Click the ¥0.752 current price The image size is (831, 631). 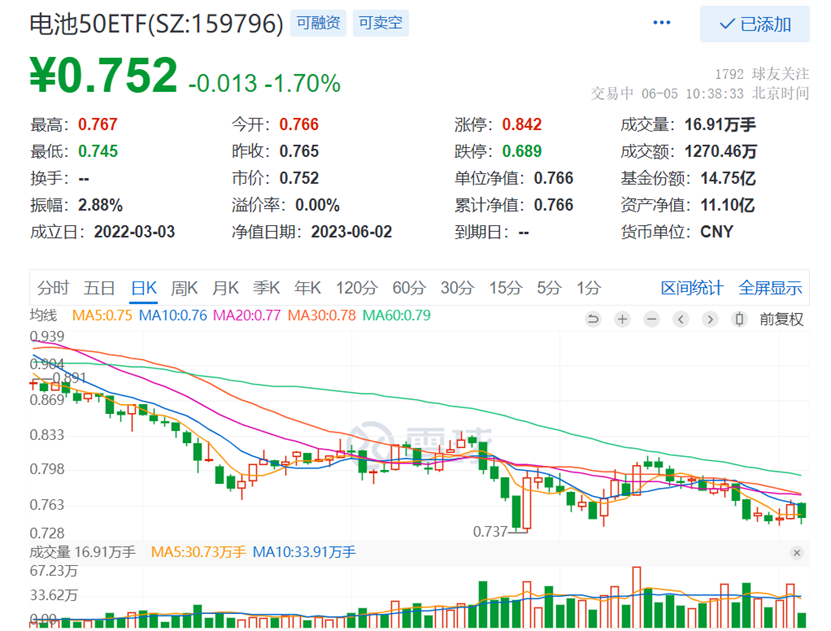click(103, 75)
